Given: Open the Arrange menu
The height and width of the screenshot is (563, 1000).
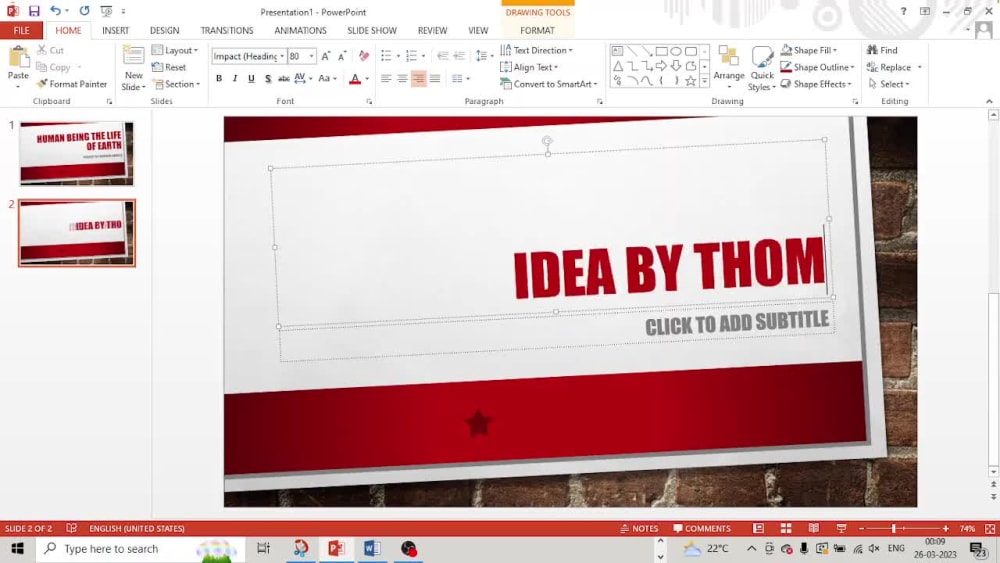Looking at the screenshot, I should (729, 68).
